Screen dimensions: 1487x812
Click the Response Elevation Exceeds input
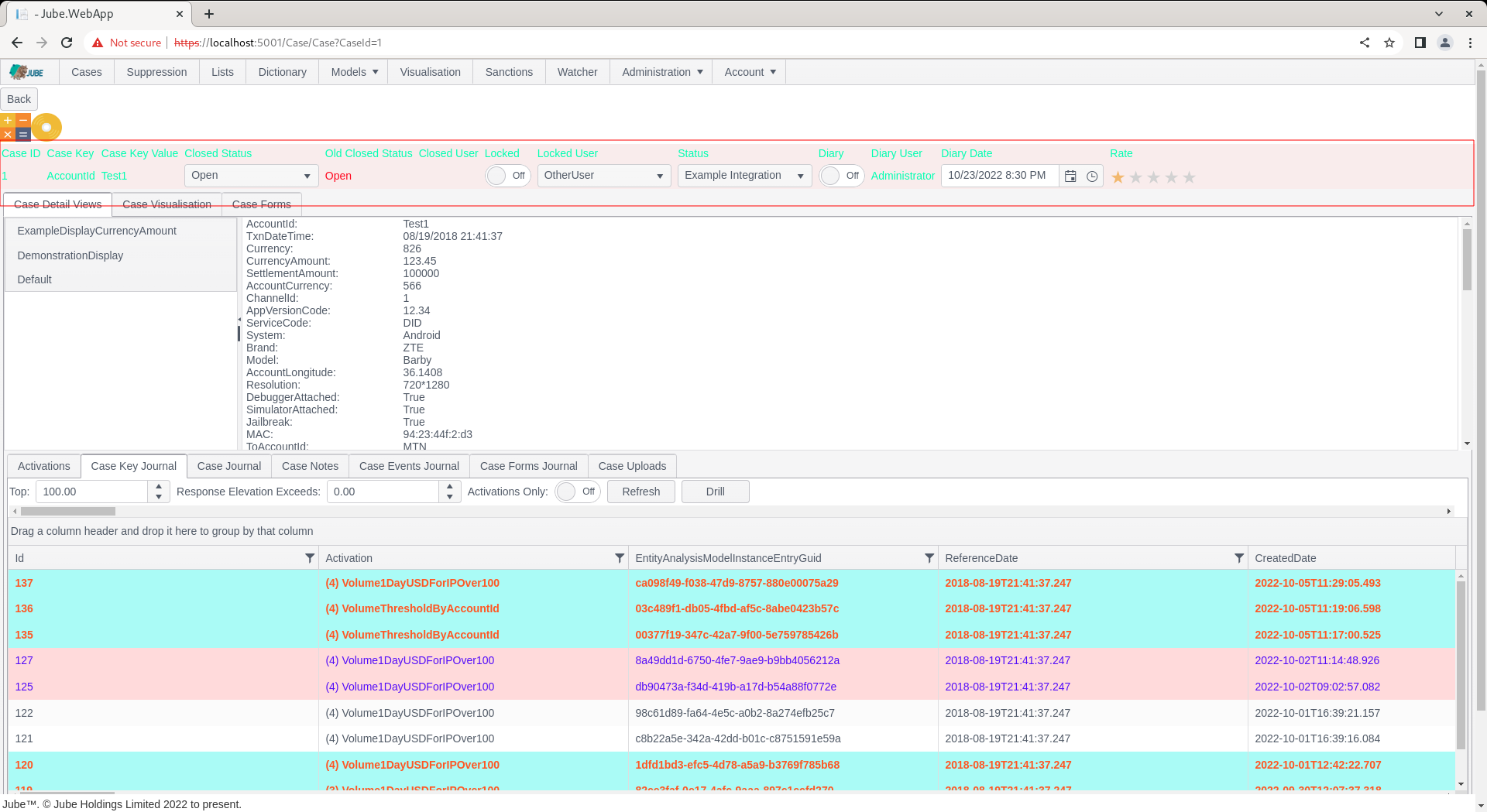coord(383,492)
